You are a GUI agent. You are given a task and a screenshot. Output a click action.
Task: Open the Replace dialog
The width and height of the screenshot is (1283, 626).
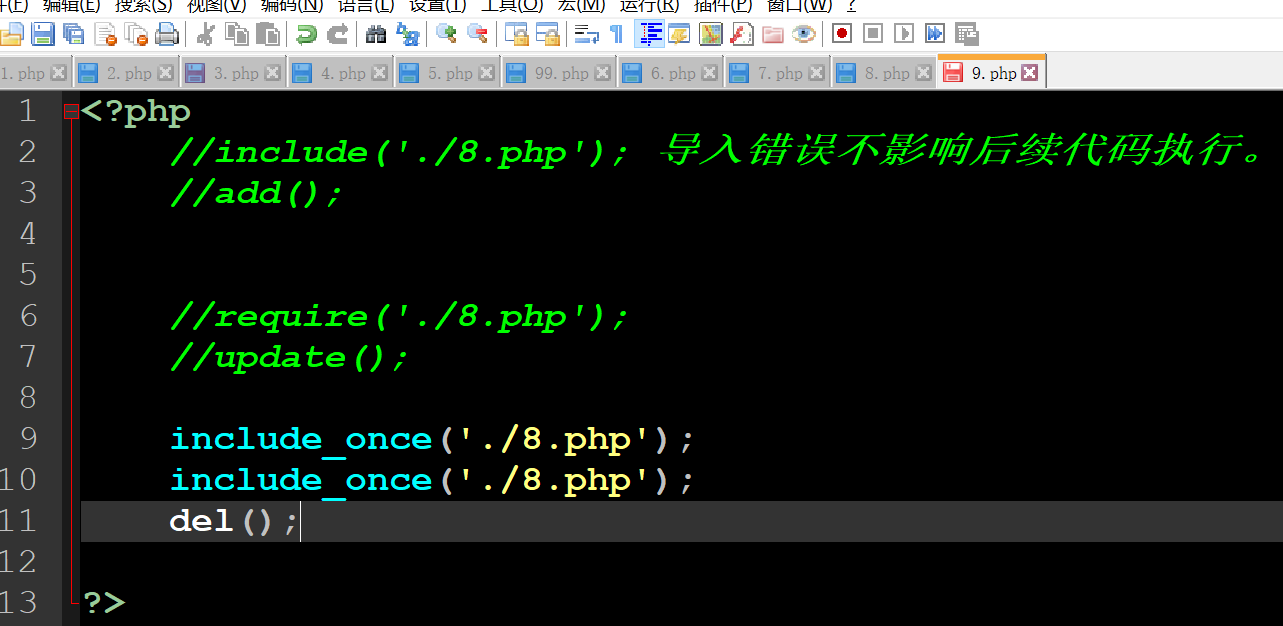point(407,33)
